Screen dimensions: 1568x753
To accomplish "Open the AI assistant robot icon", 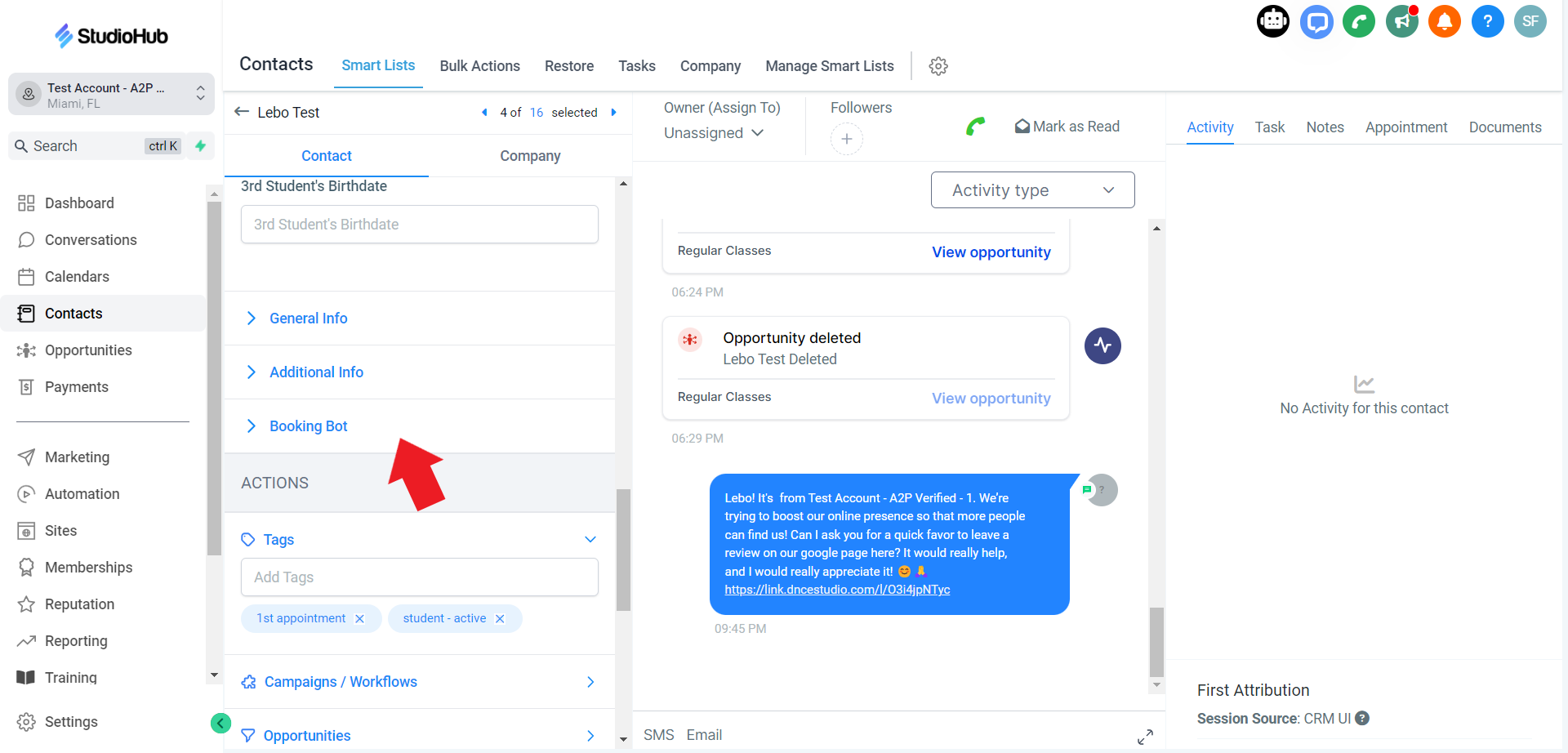I will [x=1273, y=21].
